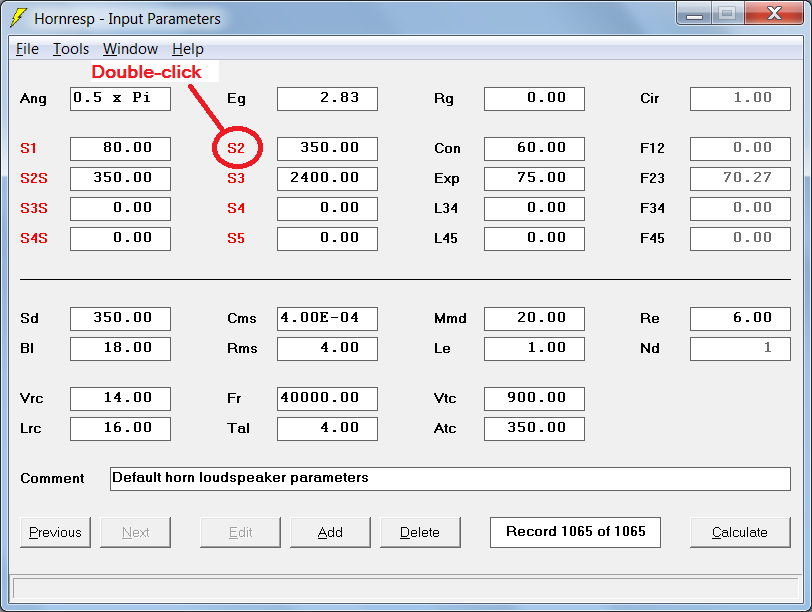Viewport: 812px width, 612px height.
Task: Click the Le field with 1.00
Action: pyautogui.click(x=534, y=348)
